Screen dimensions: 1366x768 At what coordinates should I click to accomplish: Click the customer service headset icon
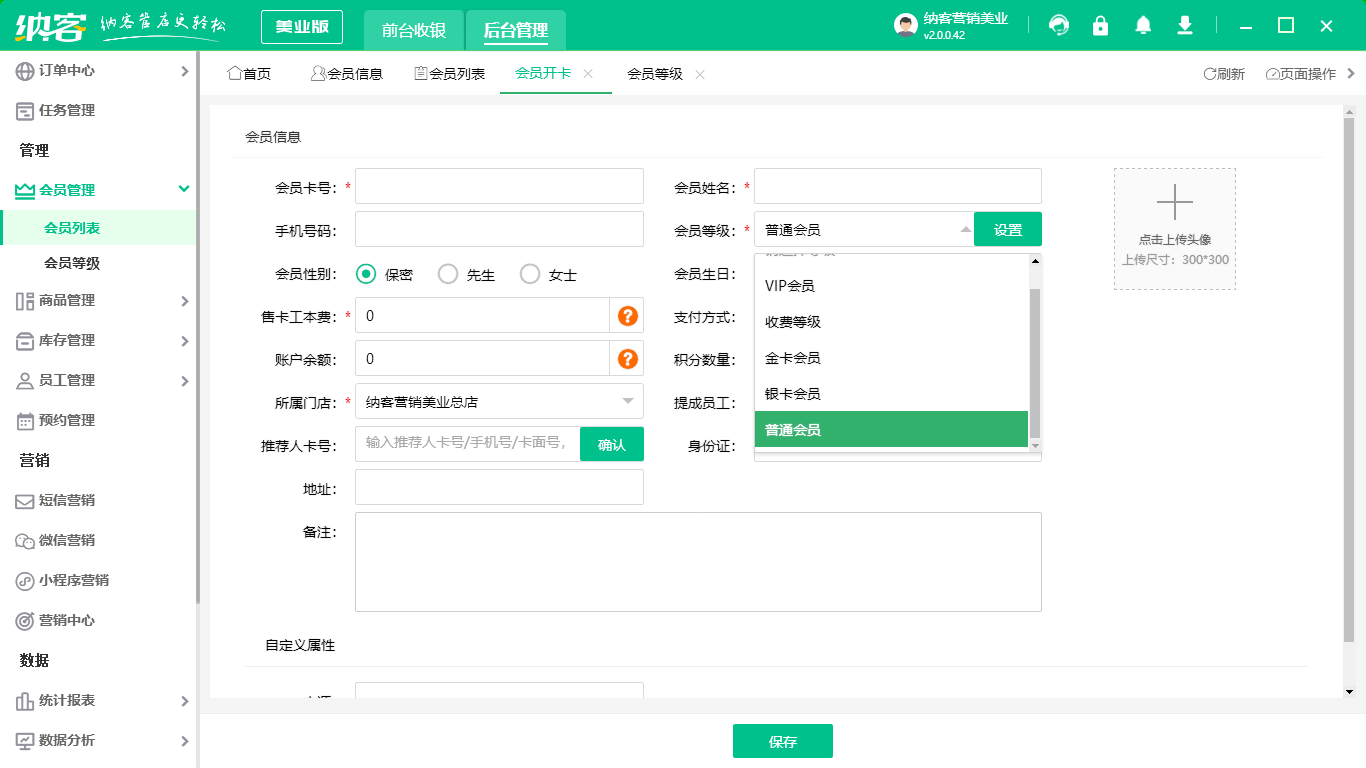1059,26
